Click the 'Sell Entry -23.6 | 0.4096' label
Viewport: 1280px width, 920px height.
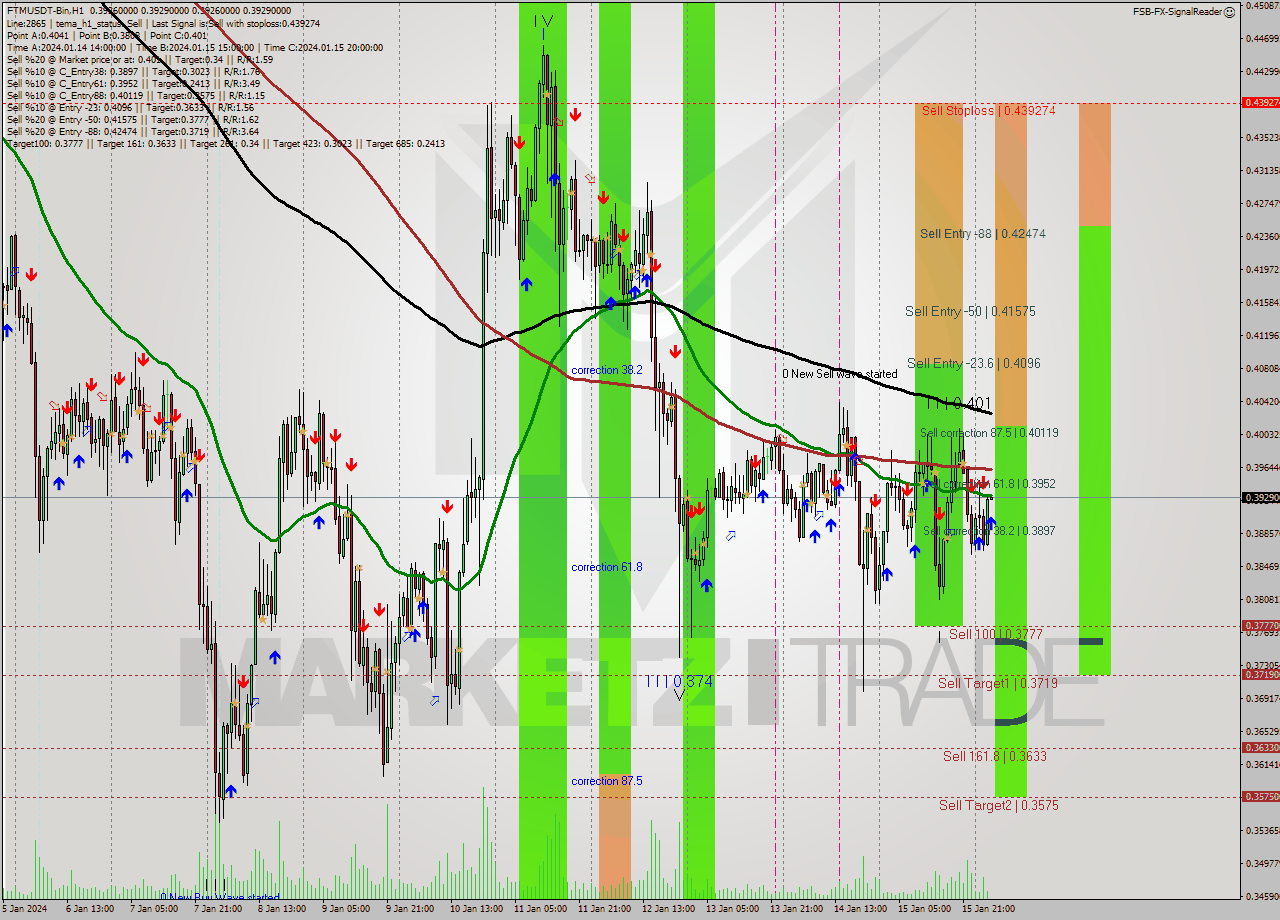point(974,363)
